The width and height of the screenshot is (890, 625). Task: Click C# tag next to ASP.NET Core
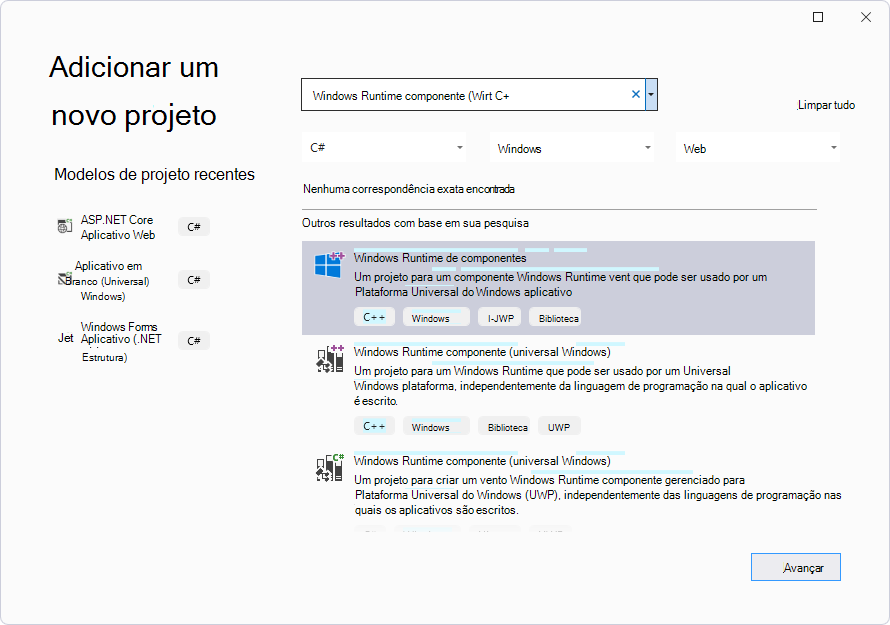coord(194,226)
